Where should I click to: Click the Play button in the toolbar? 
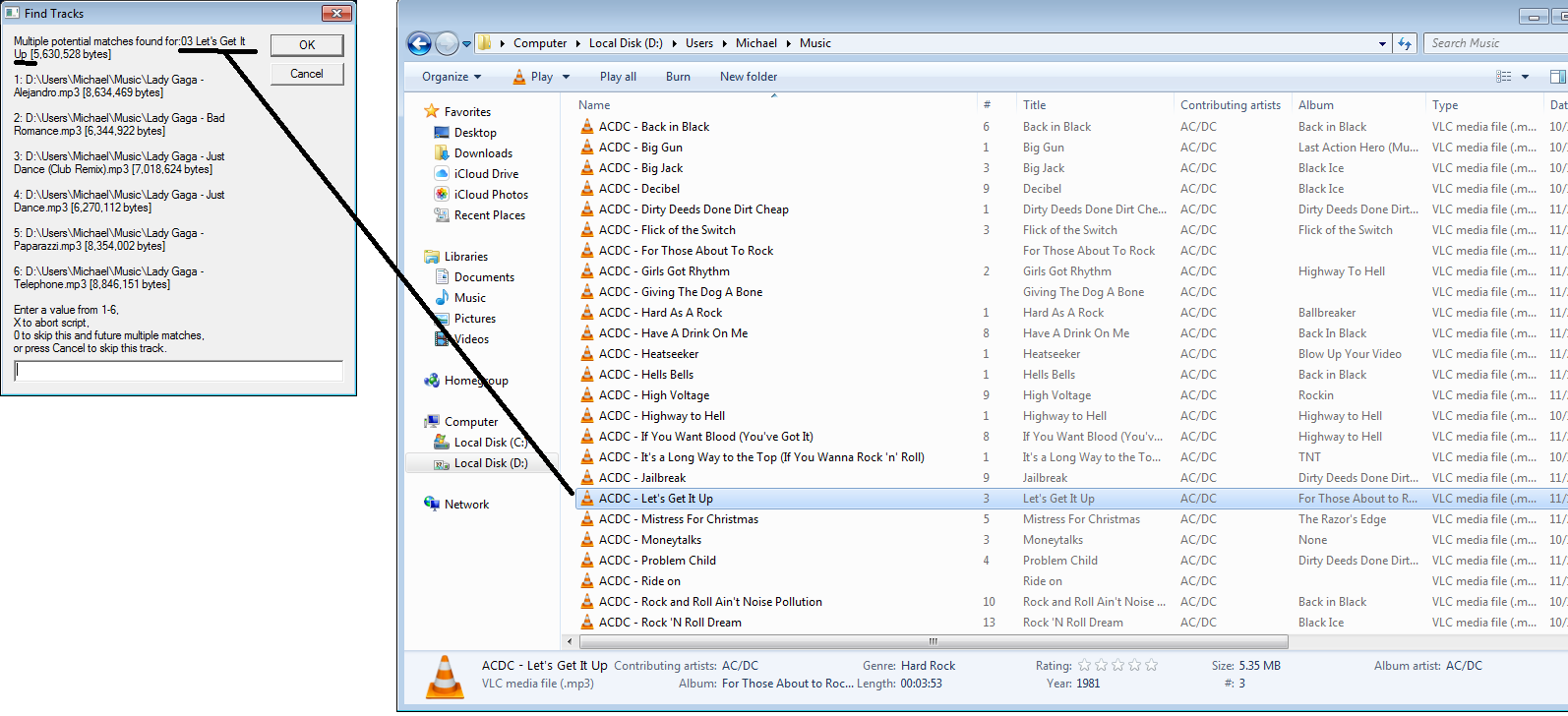(x=533, y=77)
